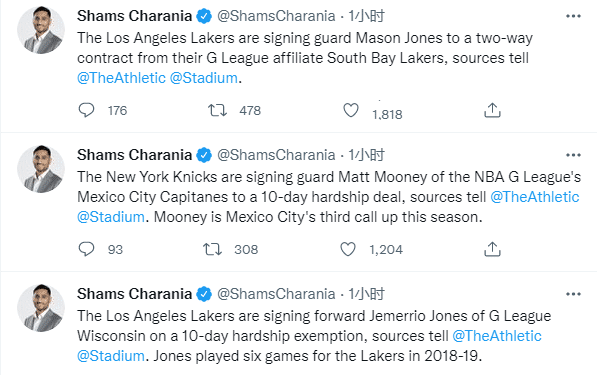Like the Matt Mooney Knicks tweet
This screenshot has height=375, width=597.
pos(348,249)
